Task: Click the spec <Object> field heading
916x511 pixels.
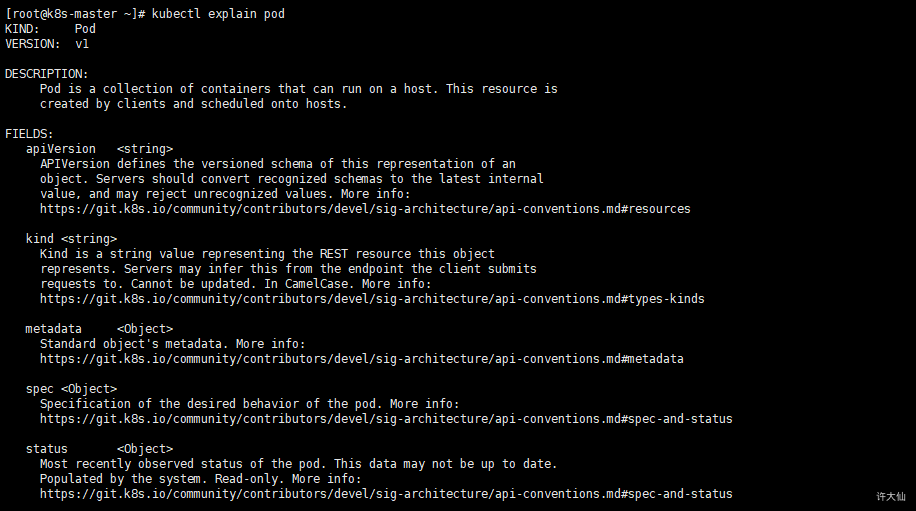Action: click(71, 389)
